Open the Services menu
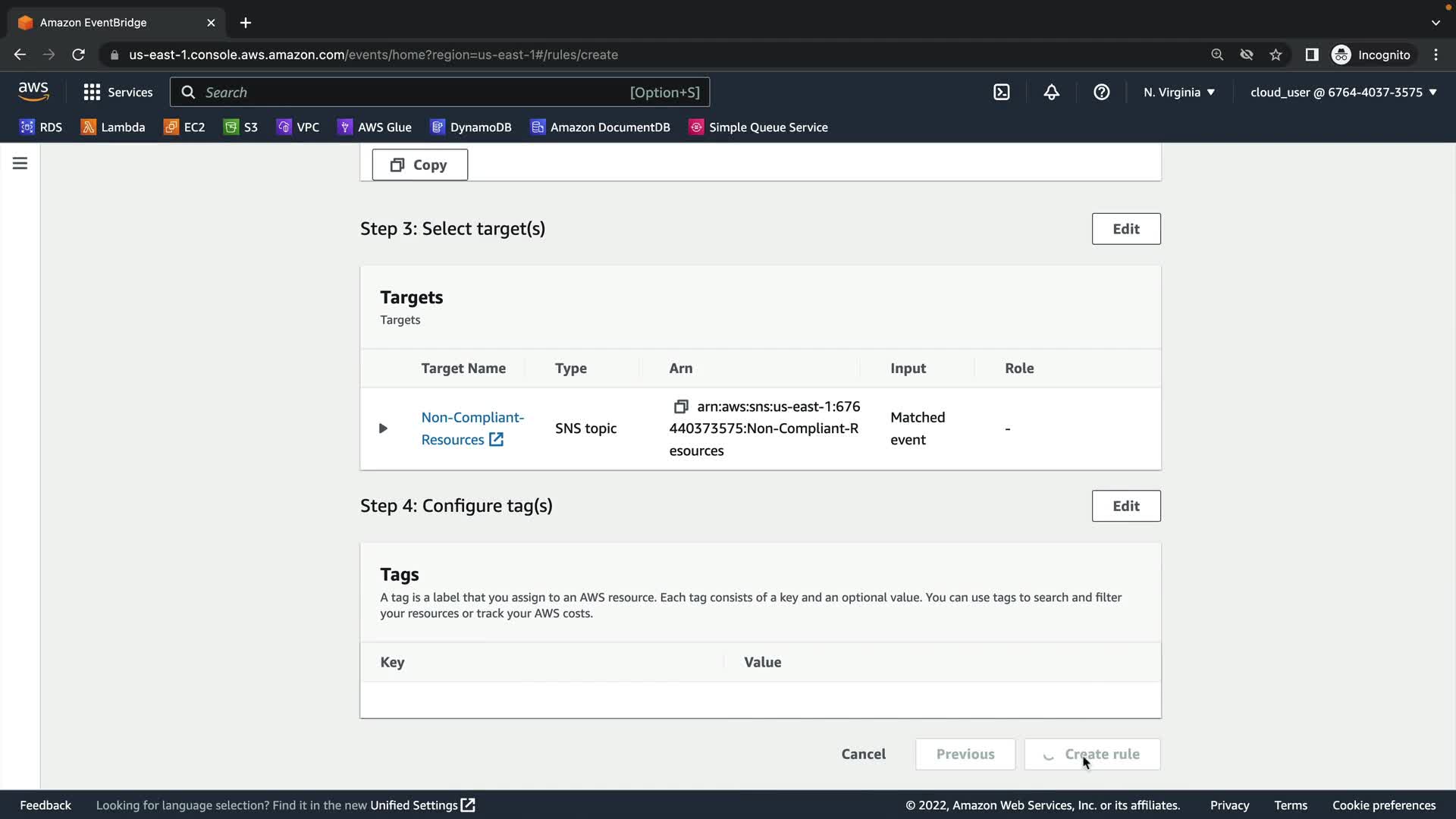The height and width of the screenshot is (819, 1456). (118, 93)
